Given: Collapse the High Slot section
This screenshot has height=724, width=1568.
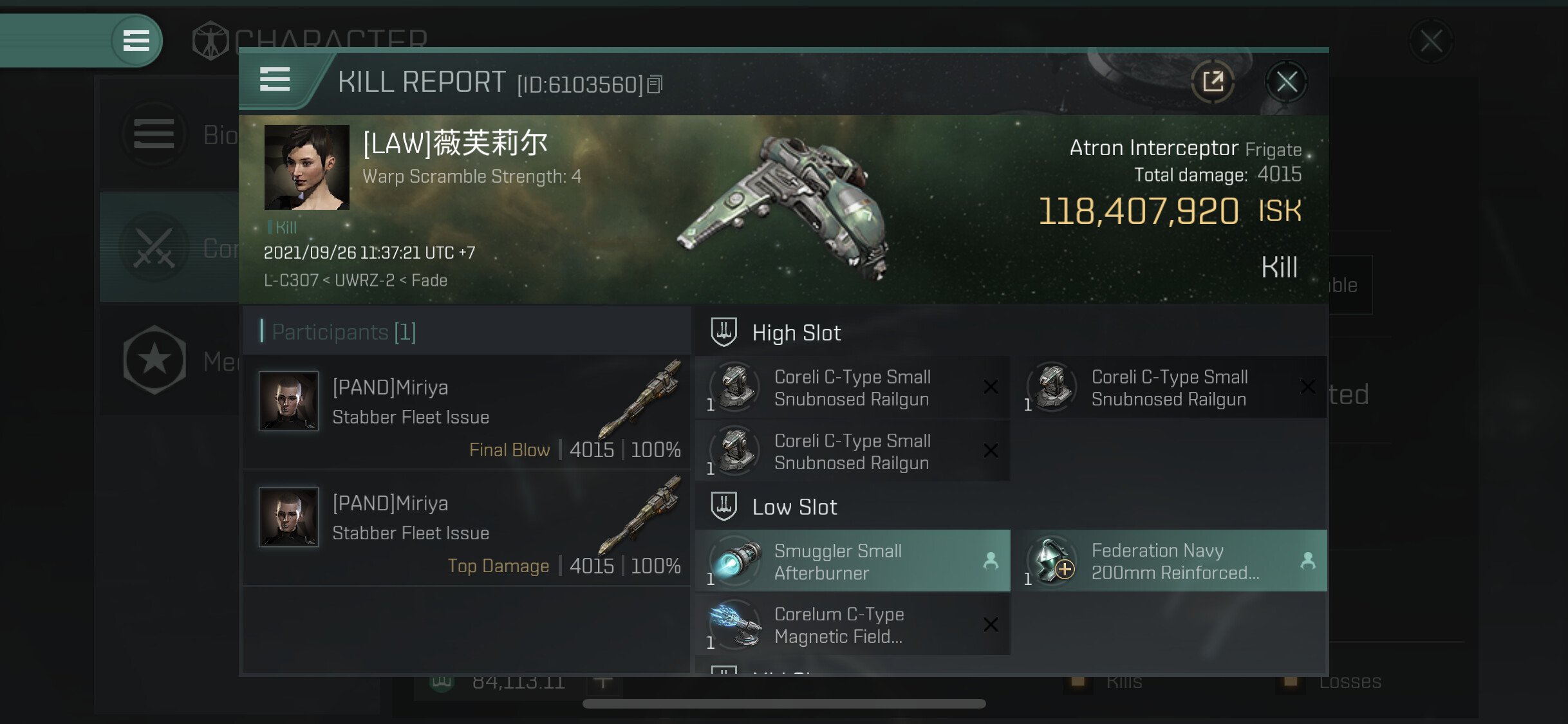Looking at the screenshot, I should (x=796, y=333).
